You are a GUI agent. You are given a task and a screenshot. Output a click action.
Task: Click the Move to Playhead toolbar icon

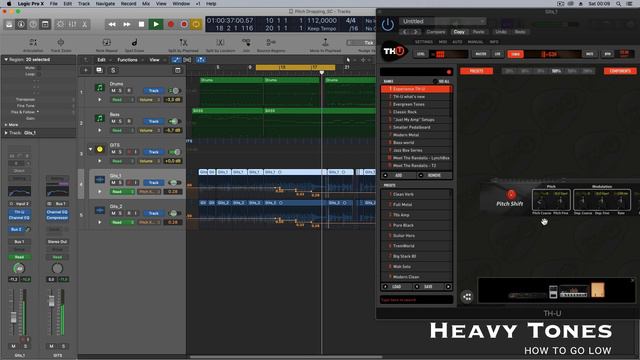tap(325, 42)
